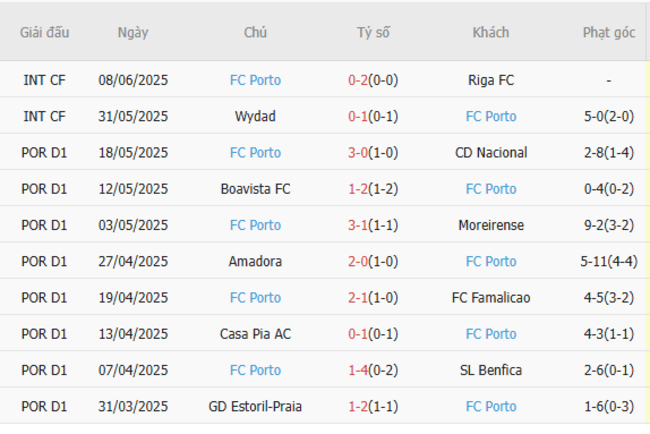Open the Riga FC team link
650x434 pixels.
point(491,80)
